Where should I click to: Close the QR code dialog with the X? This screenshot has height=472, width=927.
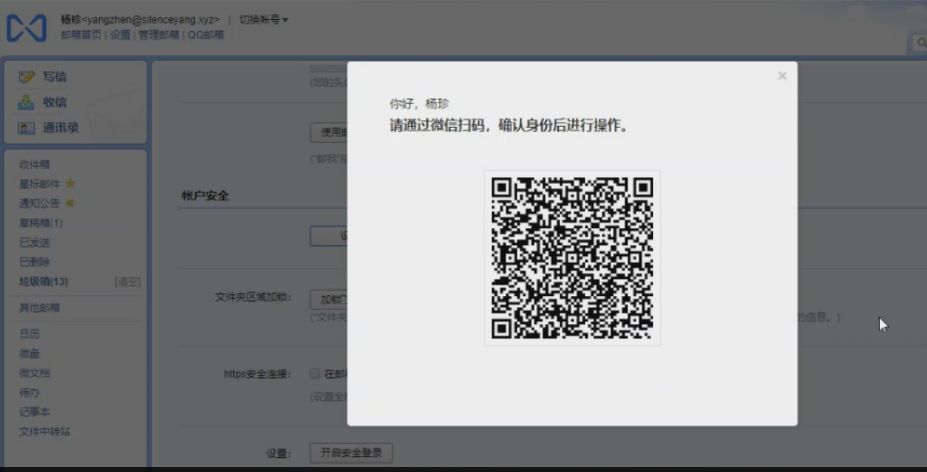click(x=782, y=76)
